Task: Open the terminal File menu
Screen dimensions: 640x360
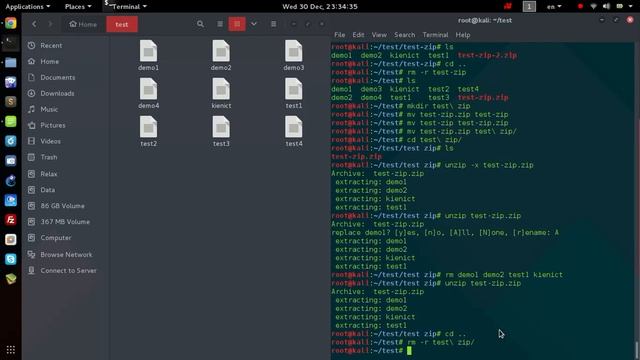Action: point(340,35)
